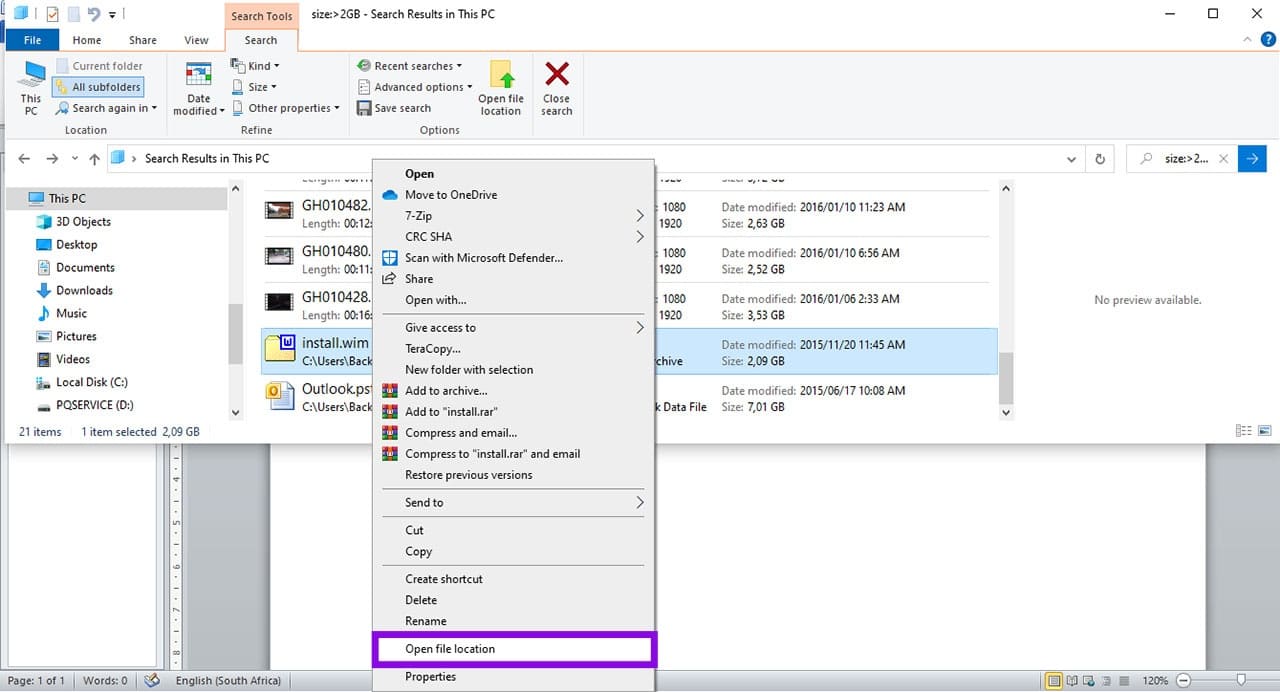Open 3D Objects in the navigation pane
Viewport: 1280px width, 692px height.
click(x=83, y=222)
